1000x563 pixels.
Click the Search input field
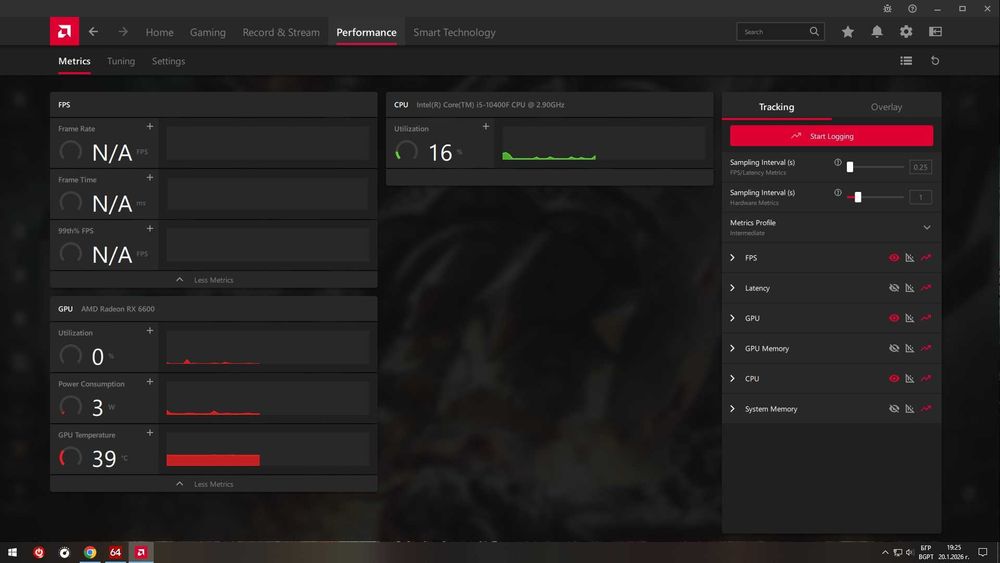click(x=781, y=32)
